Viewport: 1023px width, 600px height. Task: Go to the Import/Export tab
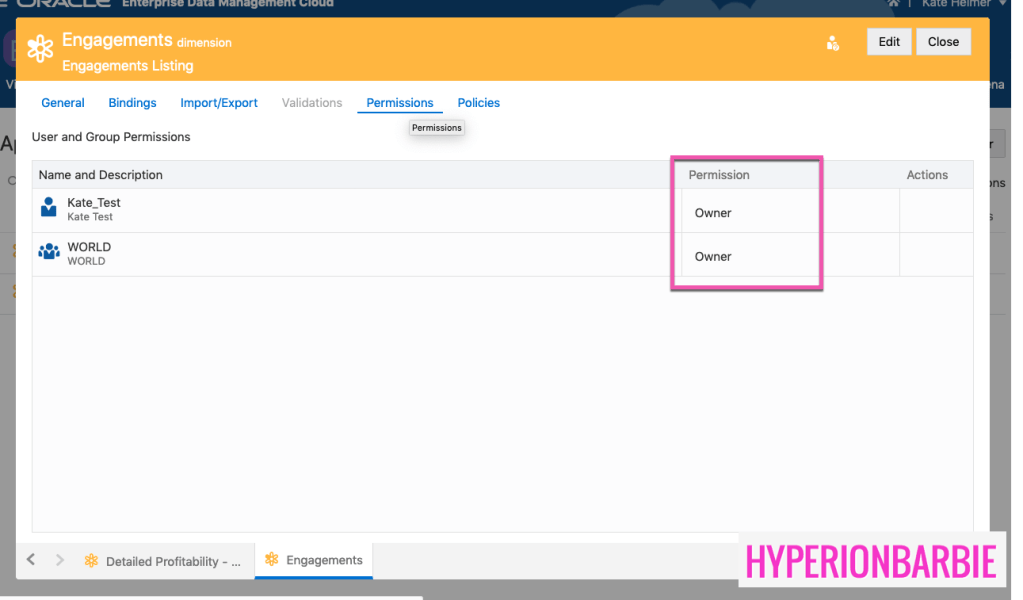click(x=219, y=103)
